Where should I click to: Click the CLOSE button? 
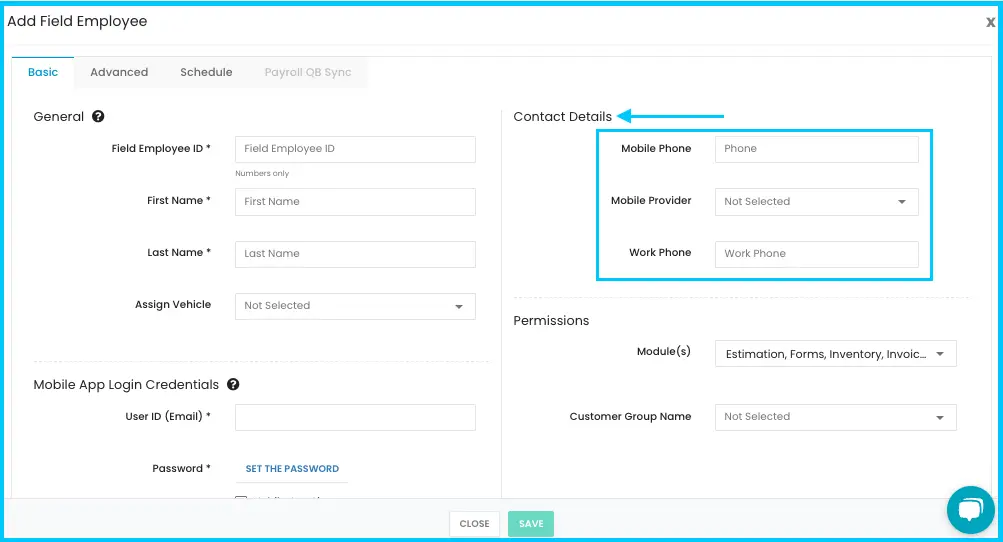pyautogui.click(x=474, y=523)
